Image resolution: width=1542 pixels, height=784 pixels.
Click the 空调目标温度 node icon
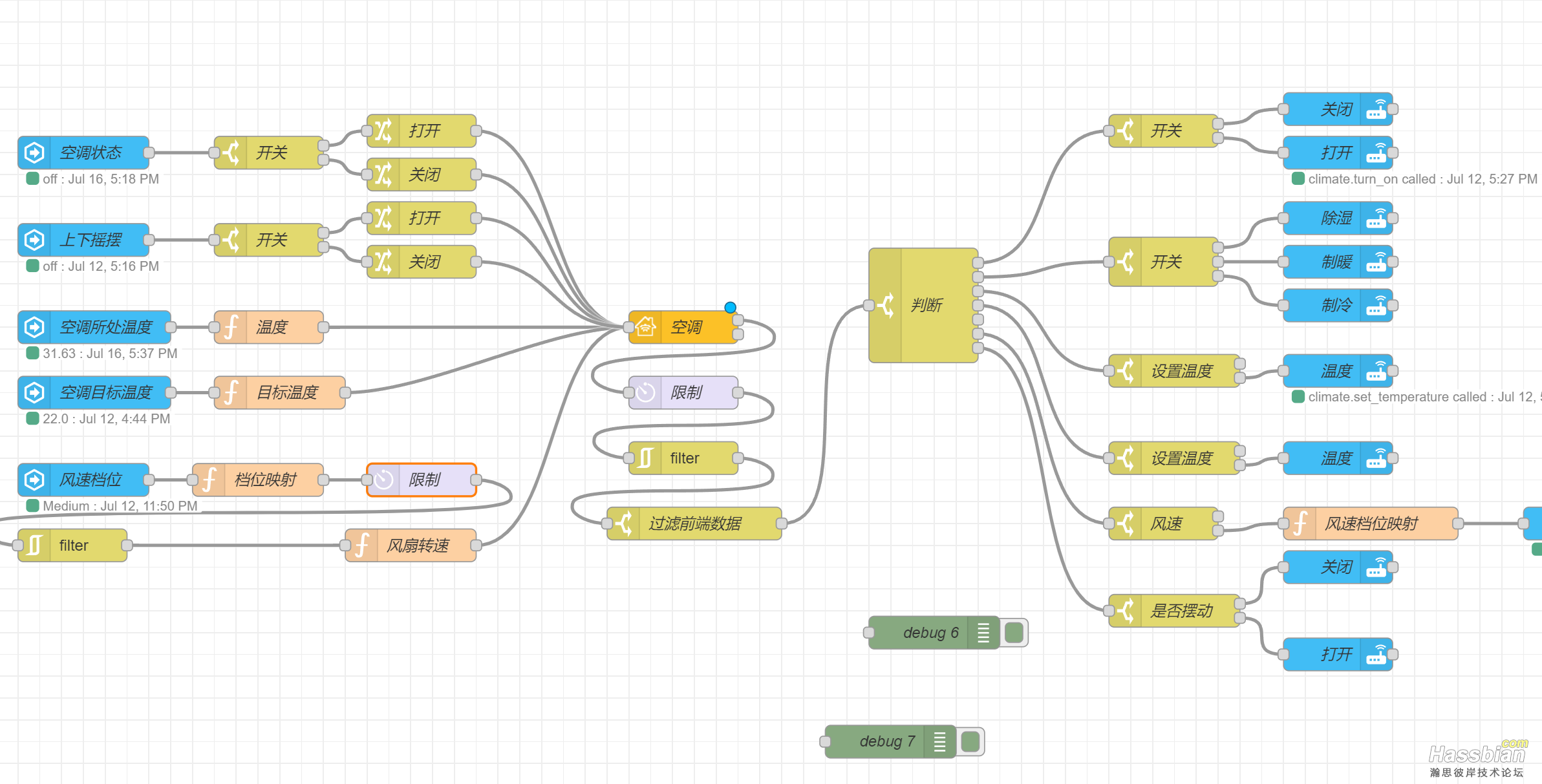tap(34, 392)
